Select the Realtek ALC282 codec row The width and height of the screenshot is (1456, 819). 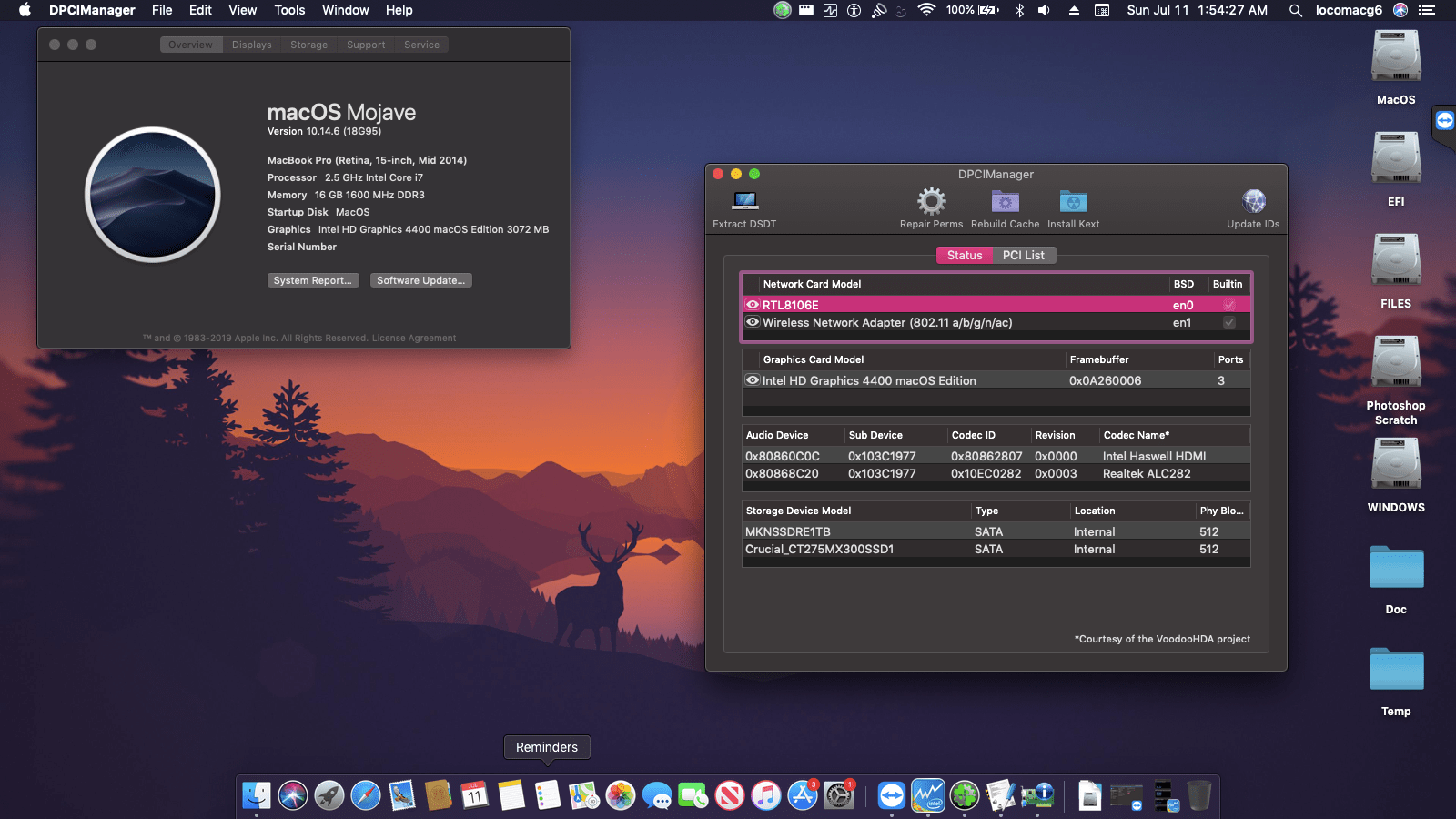[996, 473]
